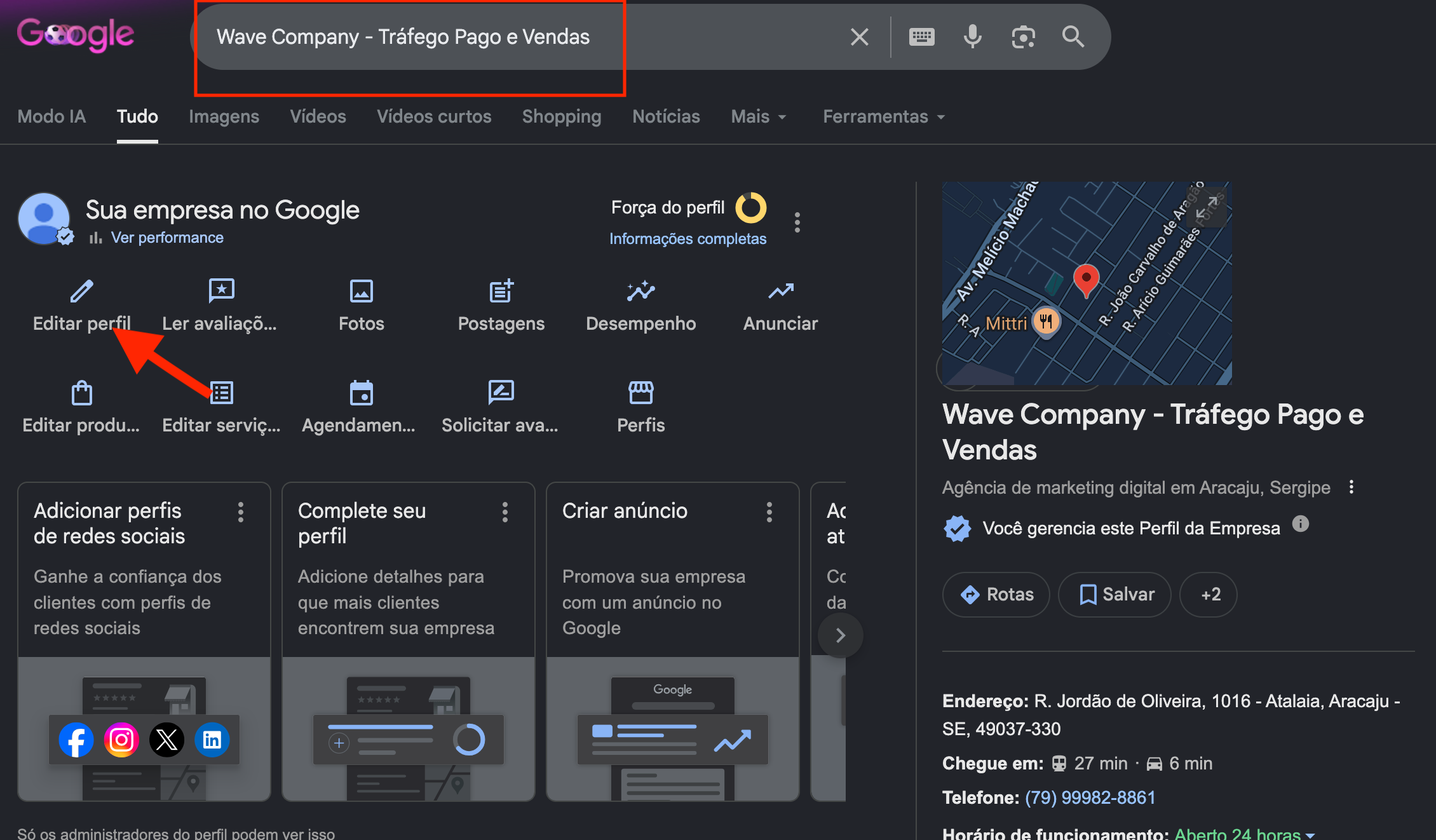Viewport: 1436px width, 840px height.
Task: Open the Criar anúncio card
Action: point(673,642)
